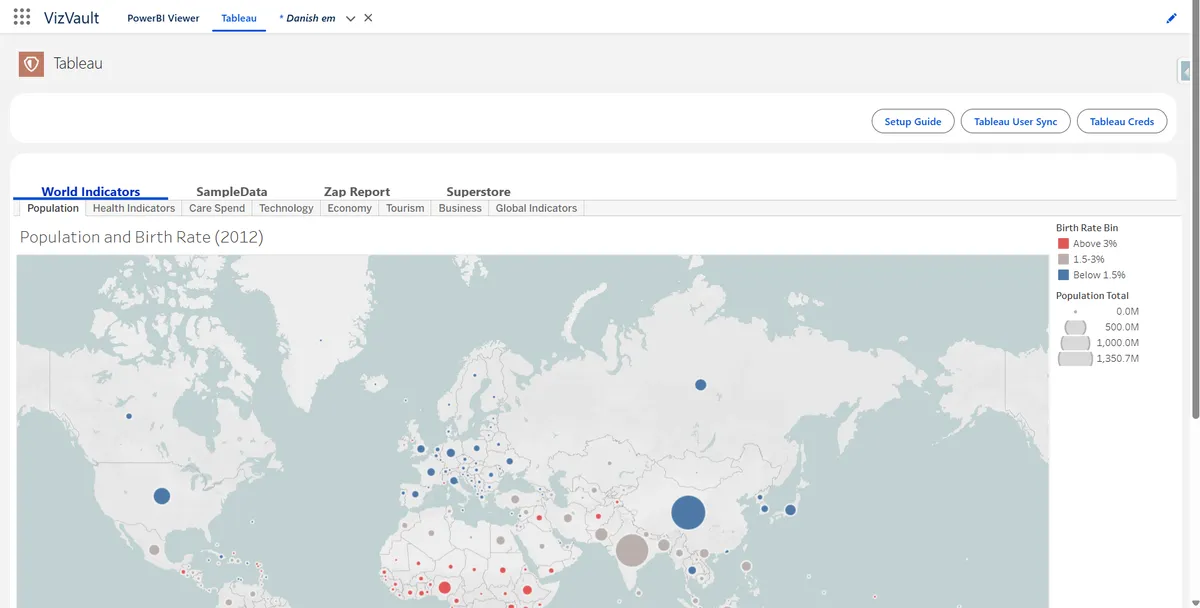Open the Economy sheet tab
Screen dimensions: 1200x608
(x=350, y=208)
